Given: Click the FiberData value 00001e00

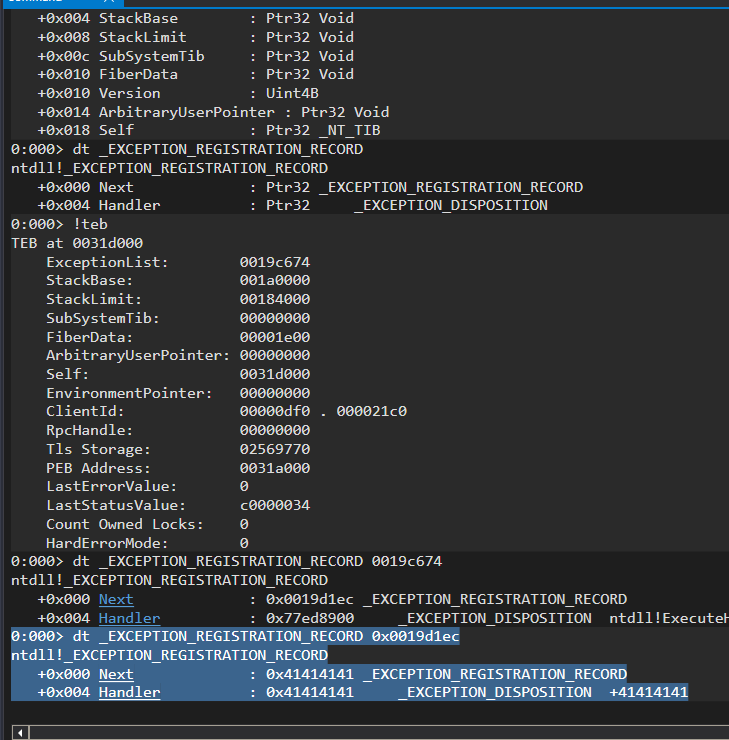Looking at the screenshot, I should coord(274,337).
